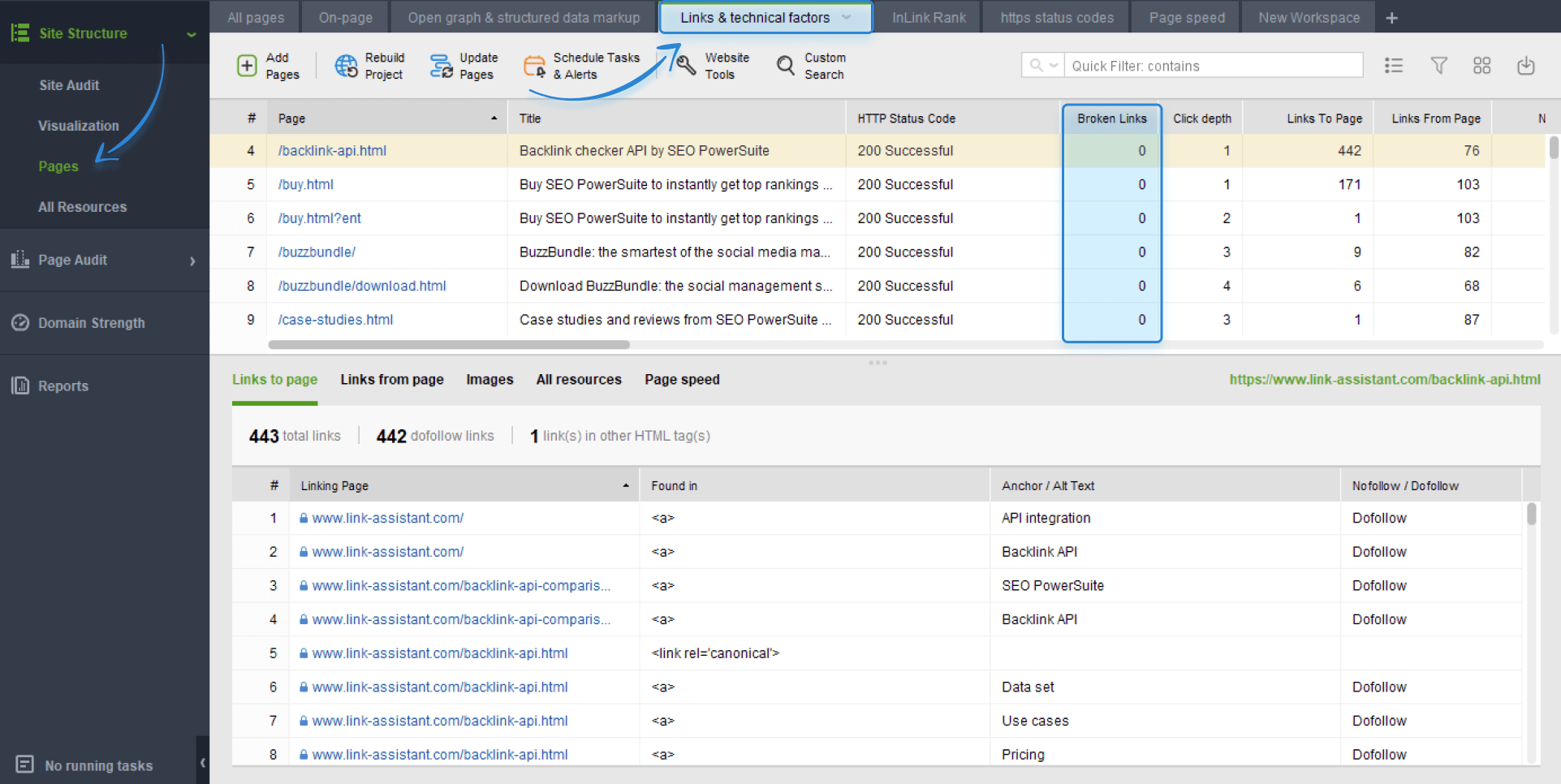Click the Add Pages plus icon

click(x=247, y=66)
